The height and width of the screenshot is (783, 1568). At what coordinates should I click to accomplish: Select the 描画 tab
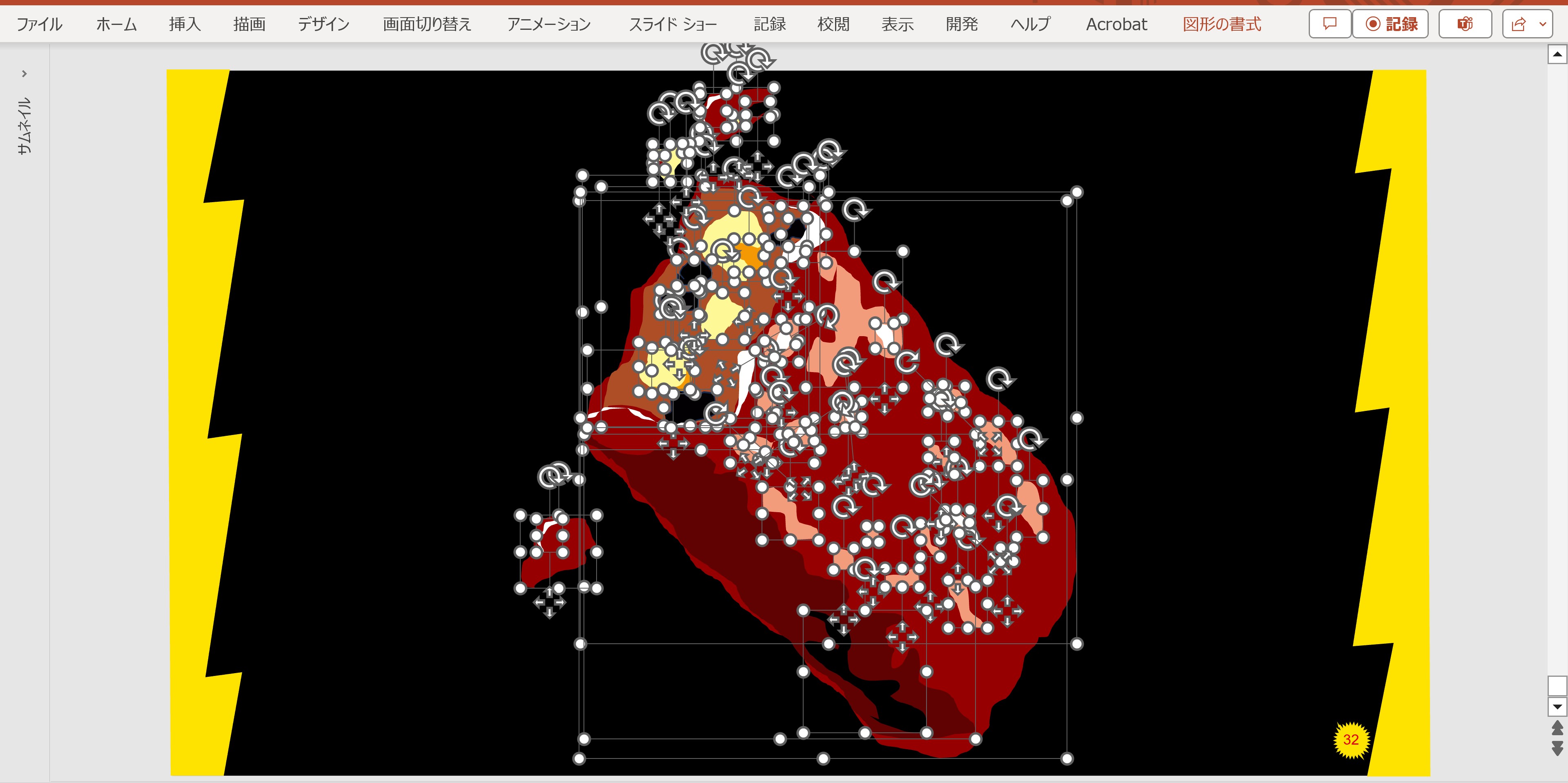249,25
